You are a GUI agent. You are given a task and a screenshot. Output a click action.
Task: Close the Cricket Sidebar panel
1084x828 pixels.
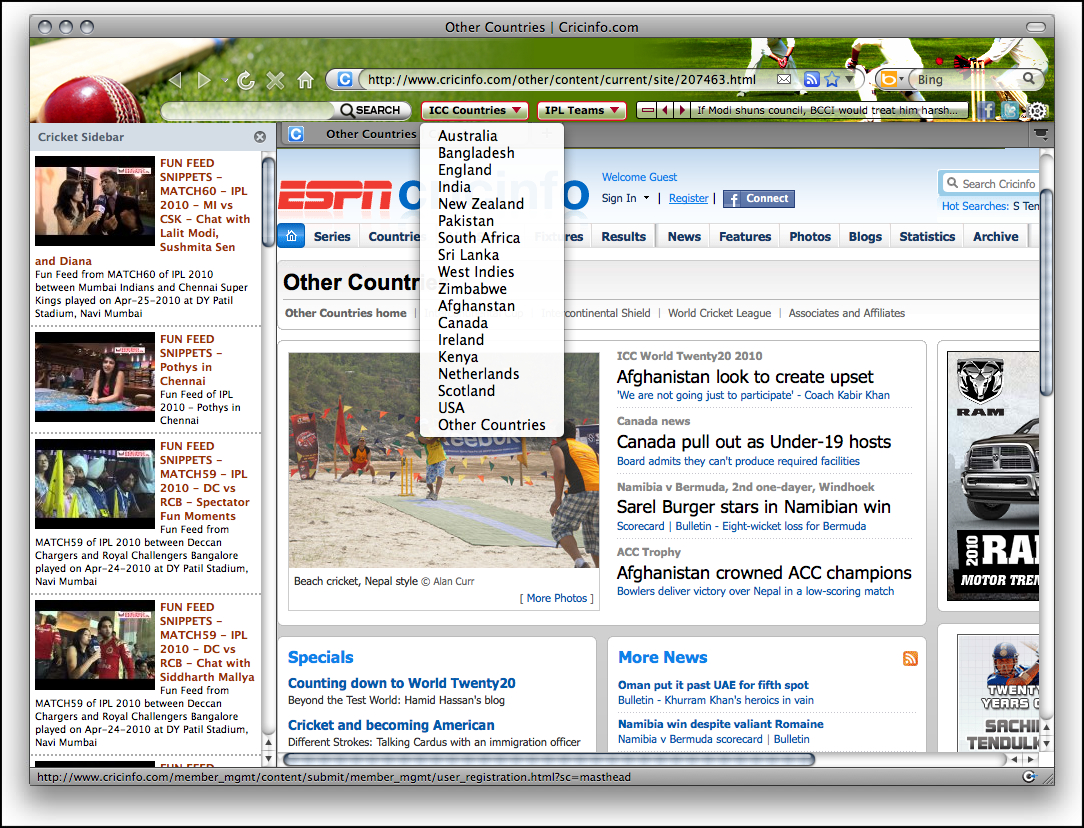click(x=260, y=137)
